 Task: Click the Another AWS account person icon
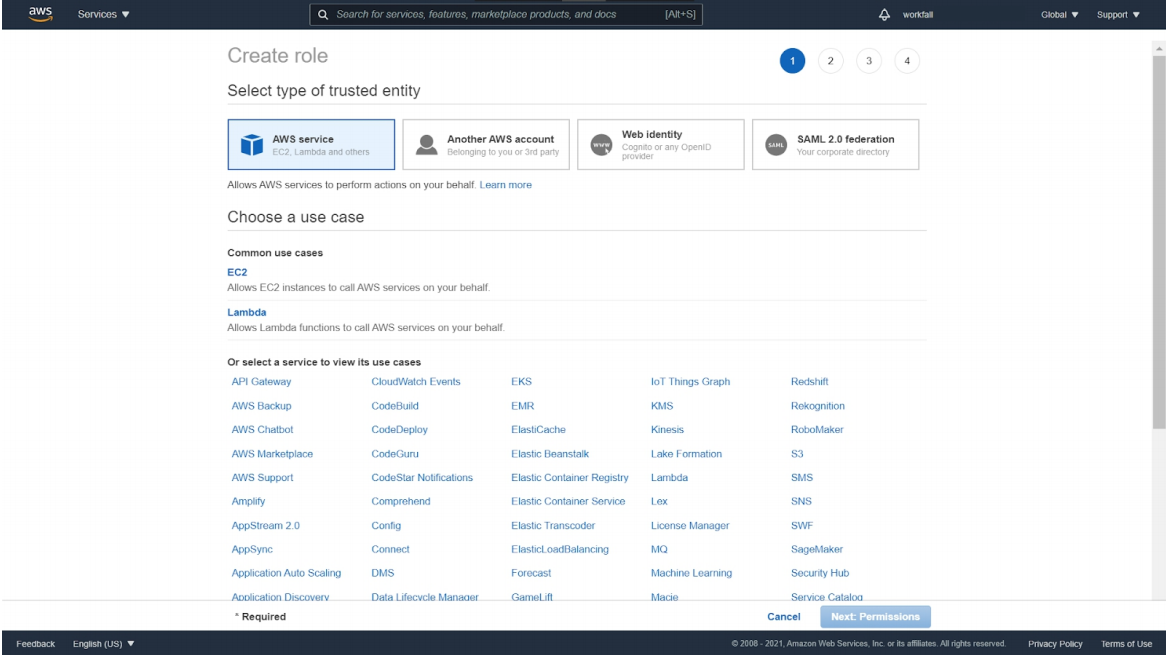tap(426, 144)
